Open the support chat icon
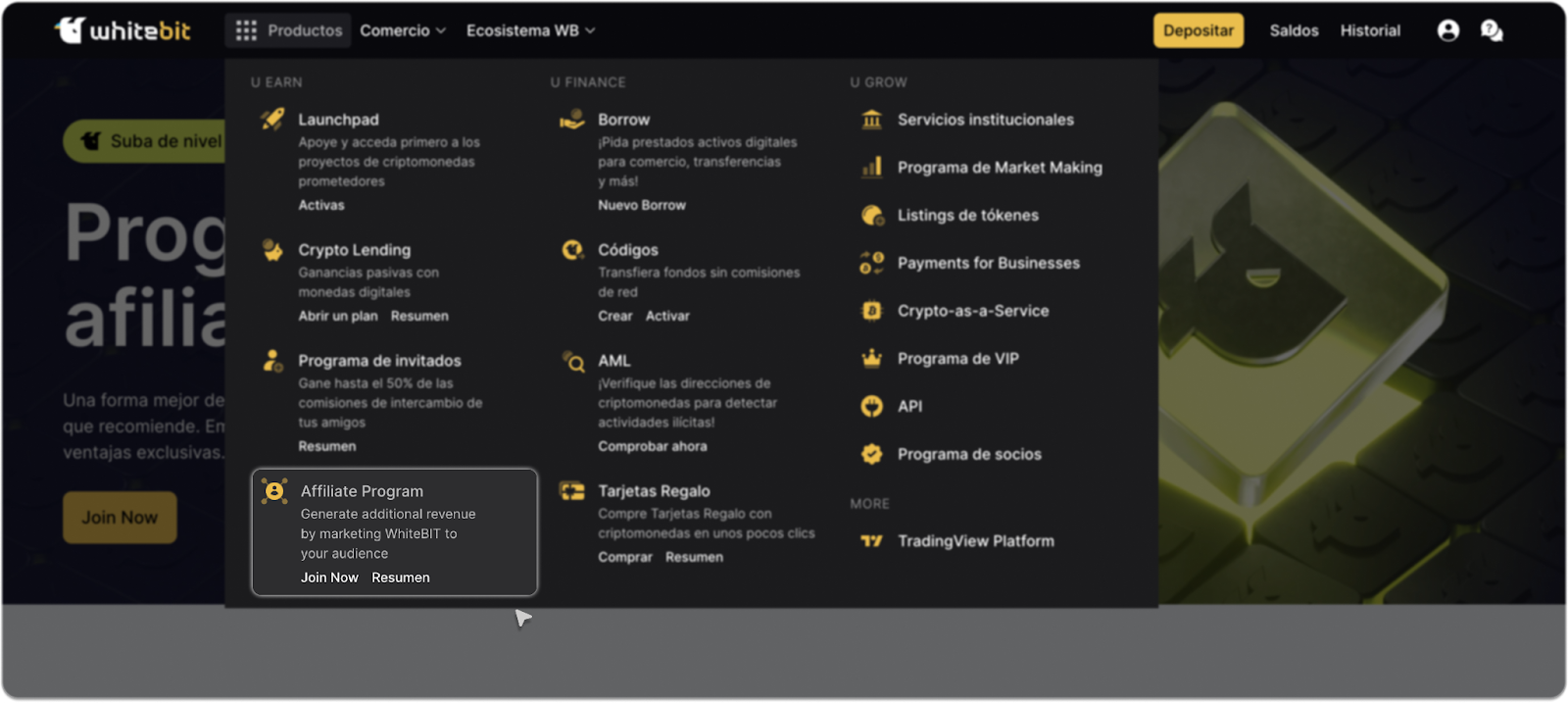Screen dimensions: 1568x703 pos(1492,30)
